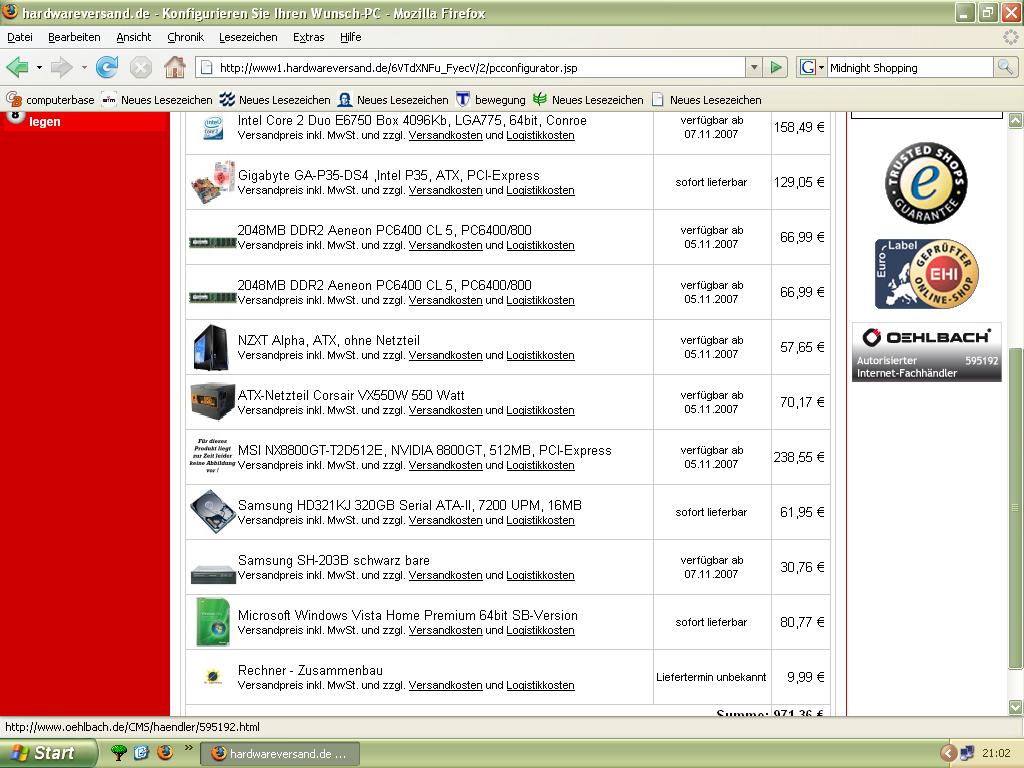This screenshot has height=768, width=1024.
Task: Open the bewegung bookmark
Action: [x=491, y=100]
